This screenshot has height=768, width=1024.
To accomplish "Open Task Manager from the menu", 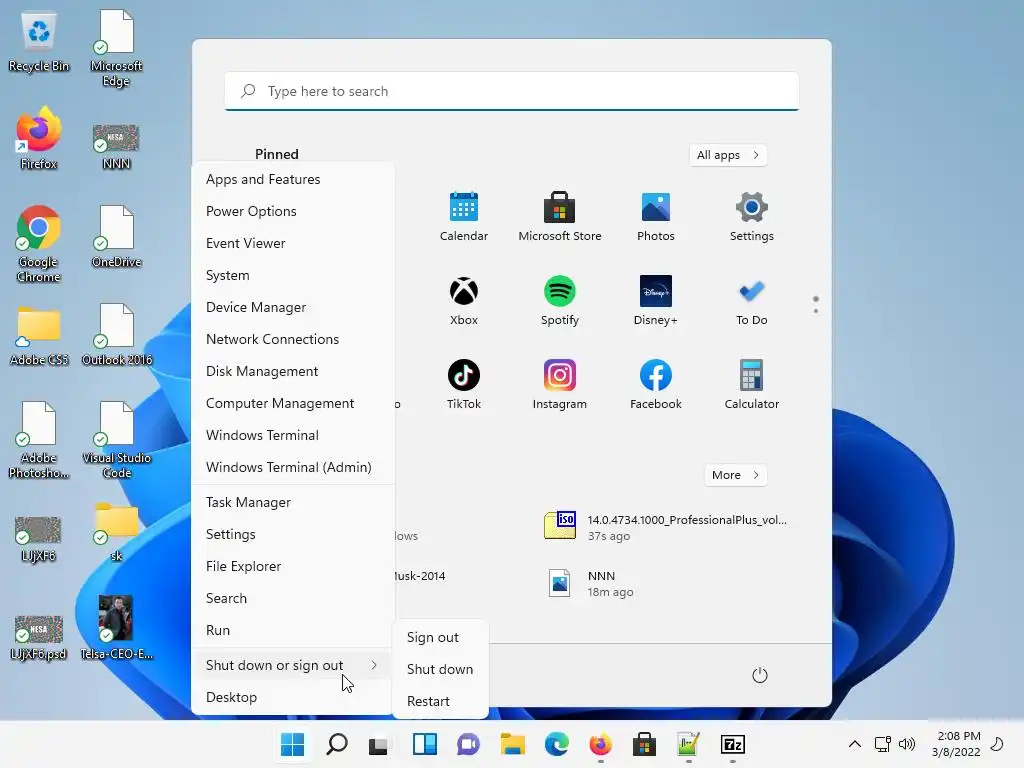I will pos(293,502).
